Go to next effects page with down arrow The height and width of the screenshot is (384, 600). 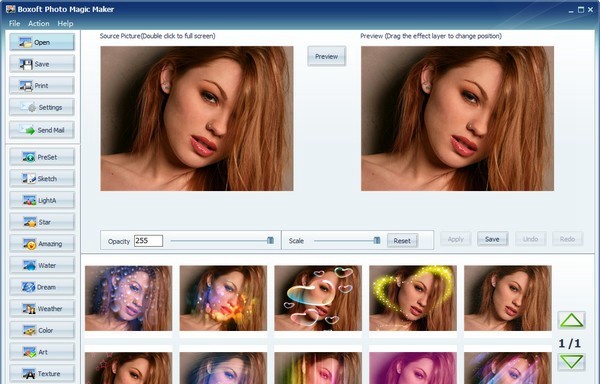point(571,361)
